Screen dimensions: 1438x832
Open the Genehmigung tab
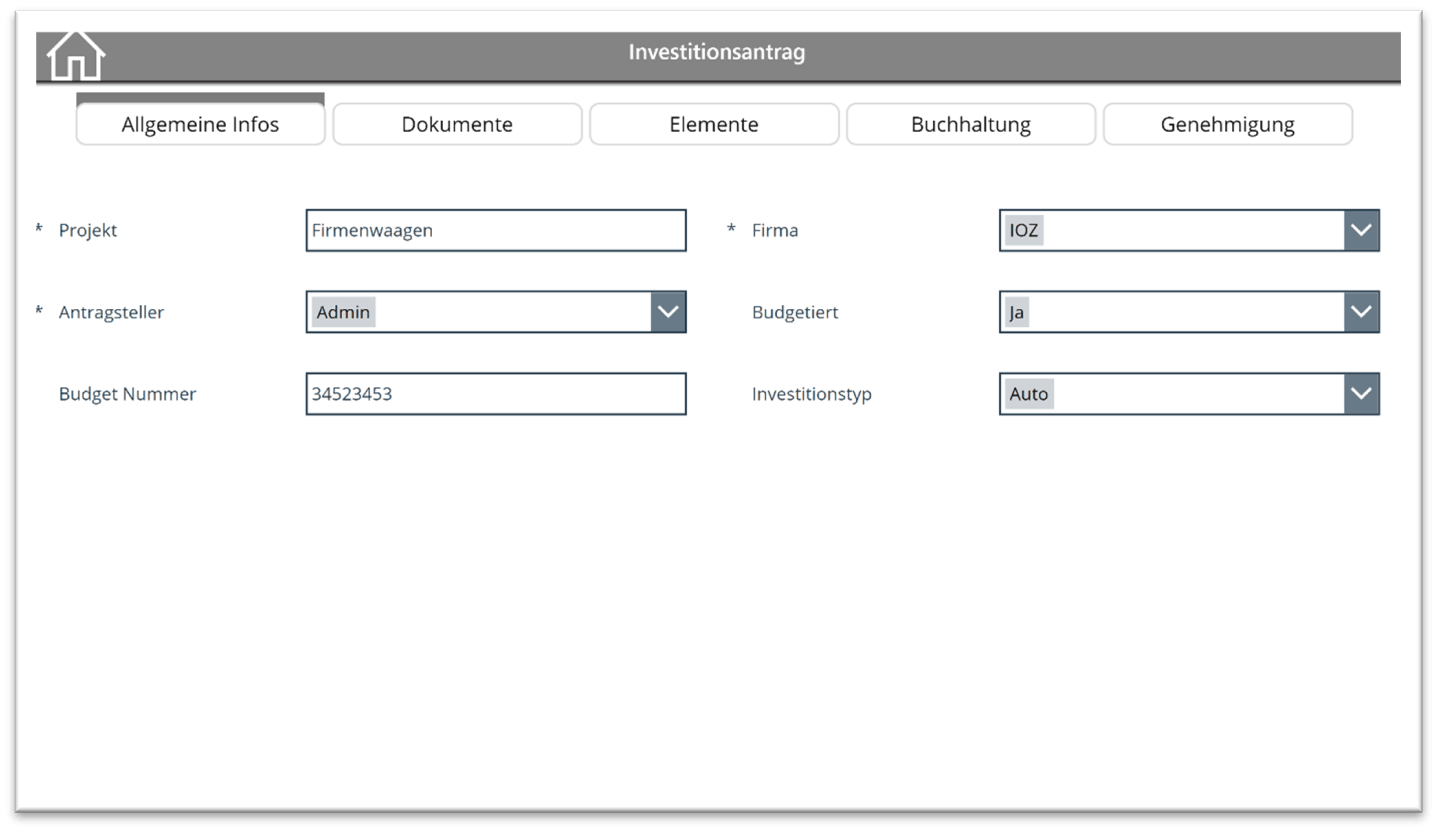[x=1228, y=125]
